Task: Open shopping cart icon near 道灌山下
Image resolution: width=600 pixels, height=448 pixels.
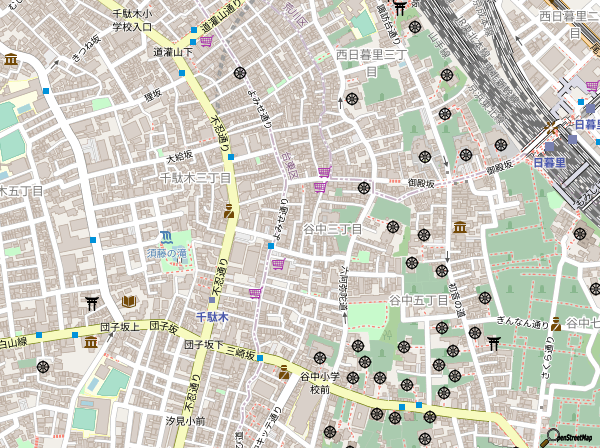Action: (206, 41)
